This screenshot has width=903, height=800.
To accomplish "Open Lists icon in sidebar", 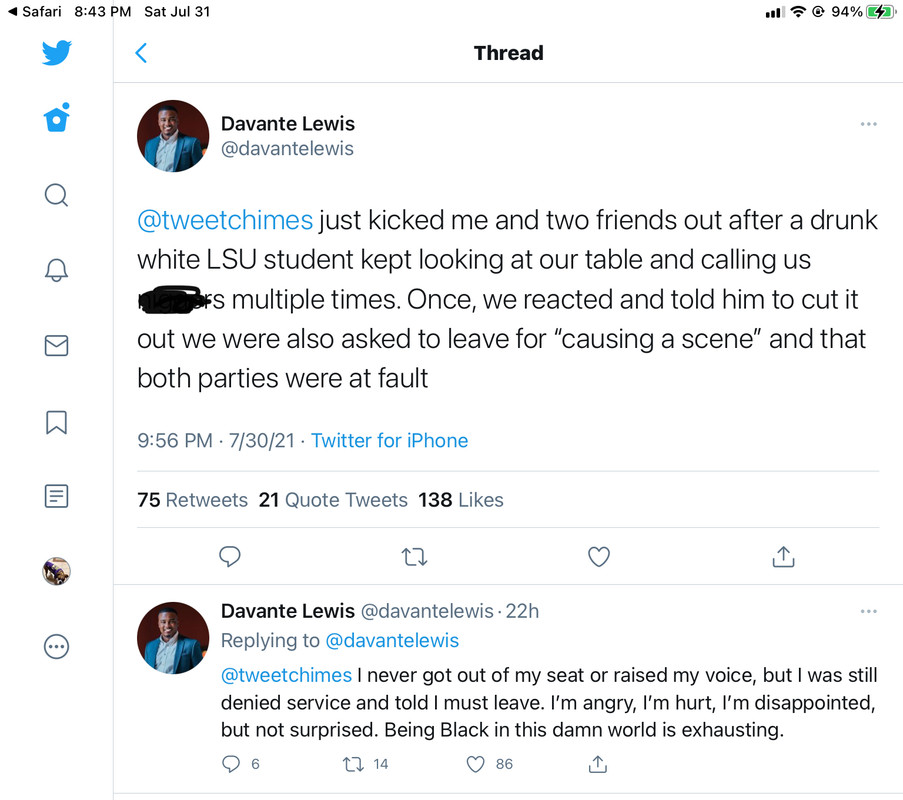I will 57,496.
